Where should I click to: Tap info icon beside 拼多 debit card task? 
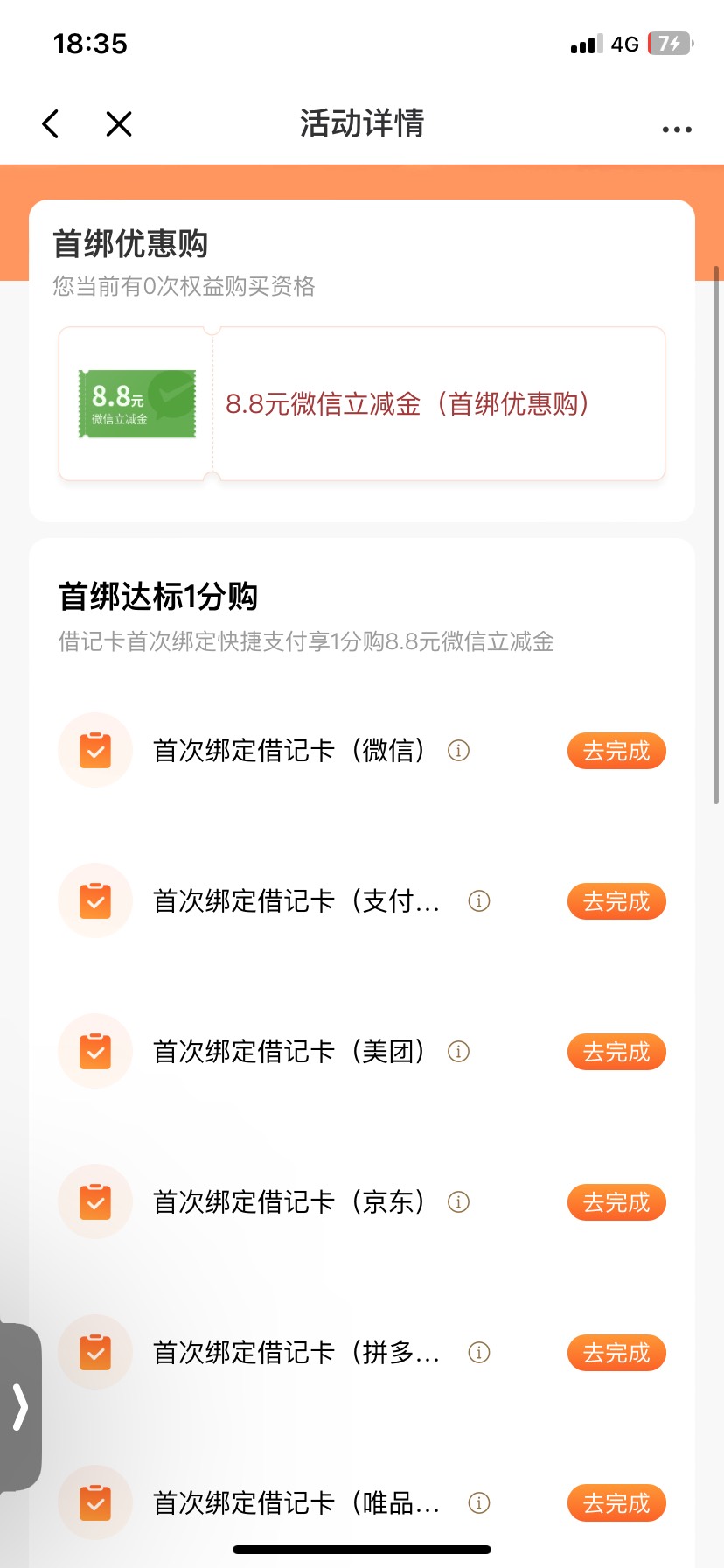pos(479,1353)
